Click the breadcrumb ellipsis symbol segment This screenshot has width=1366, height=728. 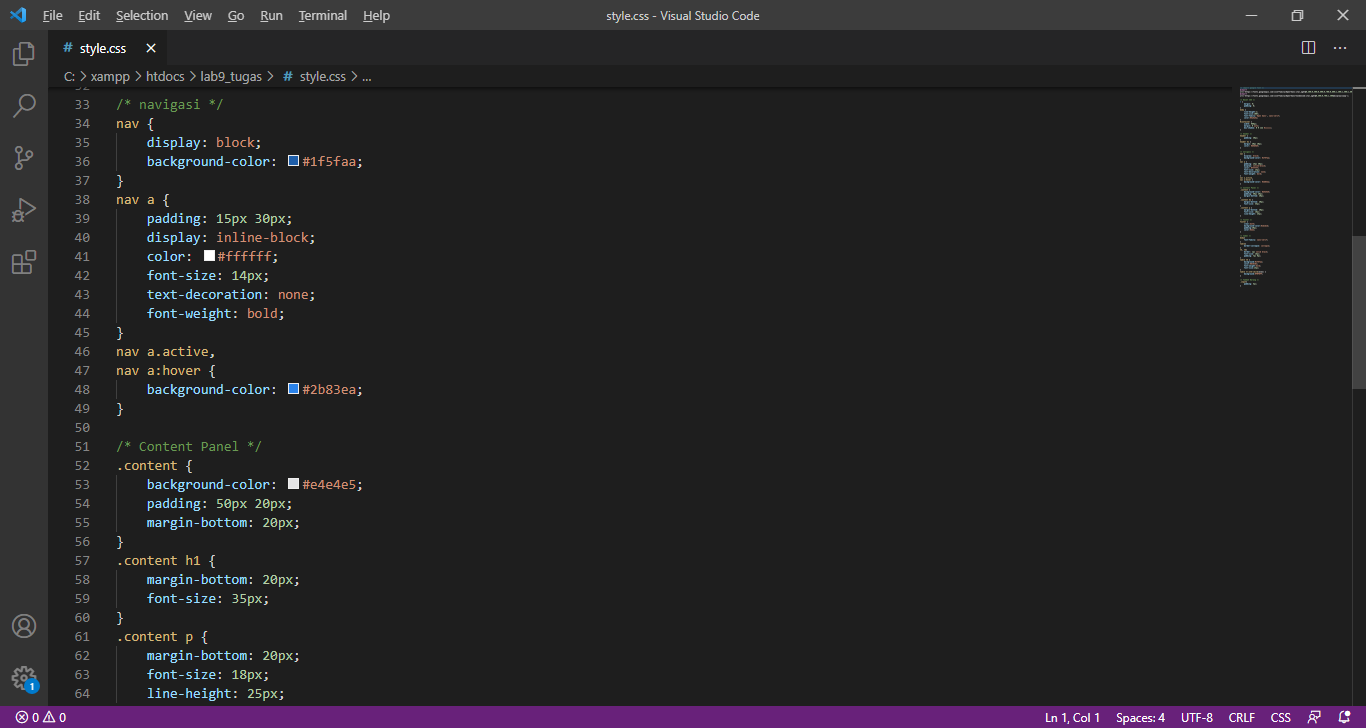coord(366,76)
